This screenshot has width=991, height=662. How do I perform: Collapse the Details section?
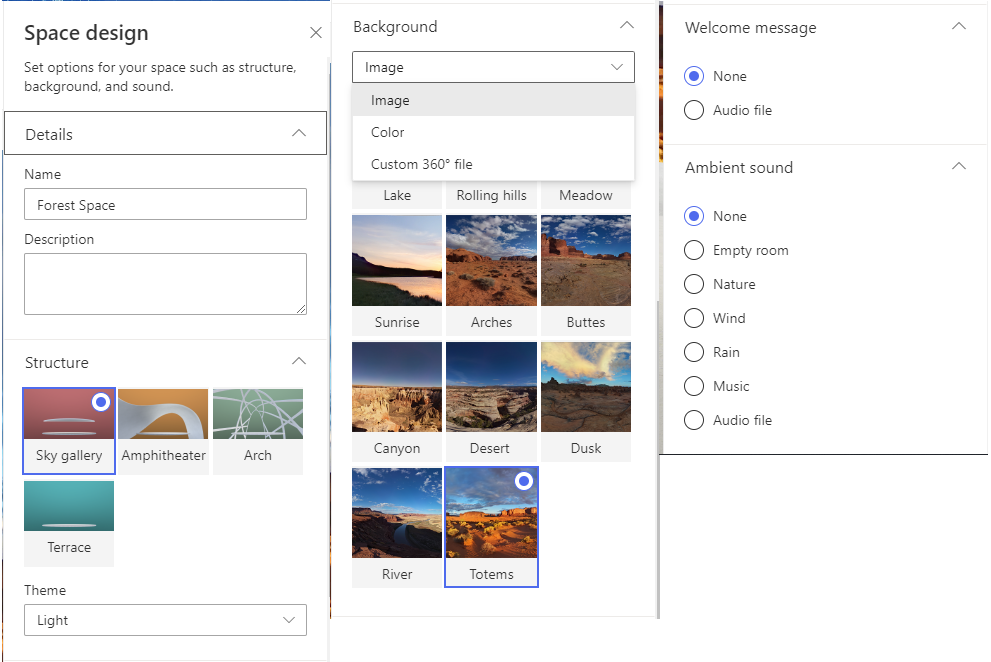(x=298, y=132)
